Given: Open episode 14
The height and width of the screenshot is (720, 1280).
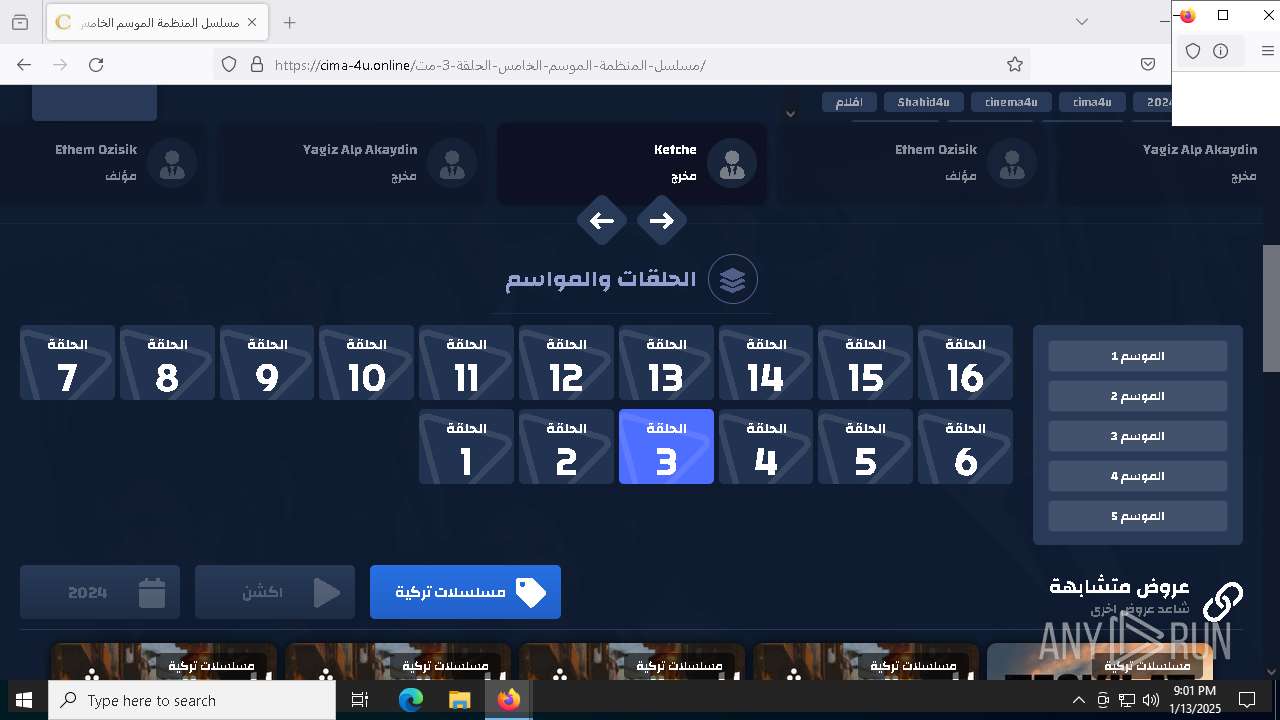Looking at the screenshot, I should (x=766, y=363).
